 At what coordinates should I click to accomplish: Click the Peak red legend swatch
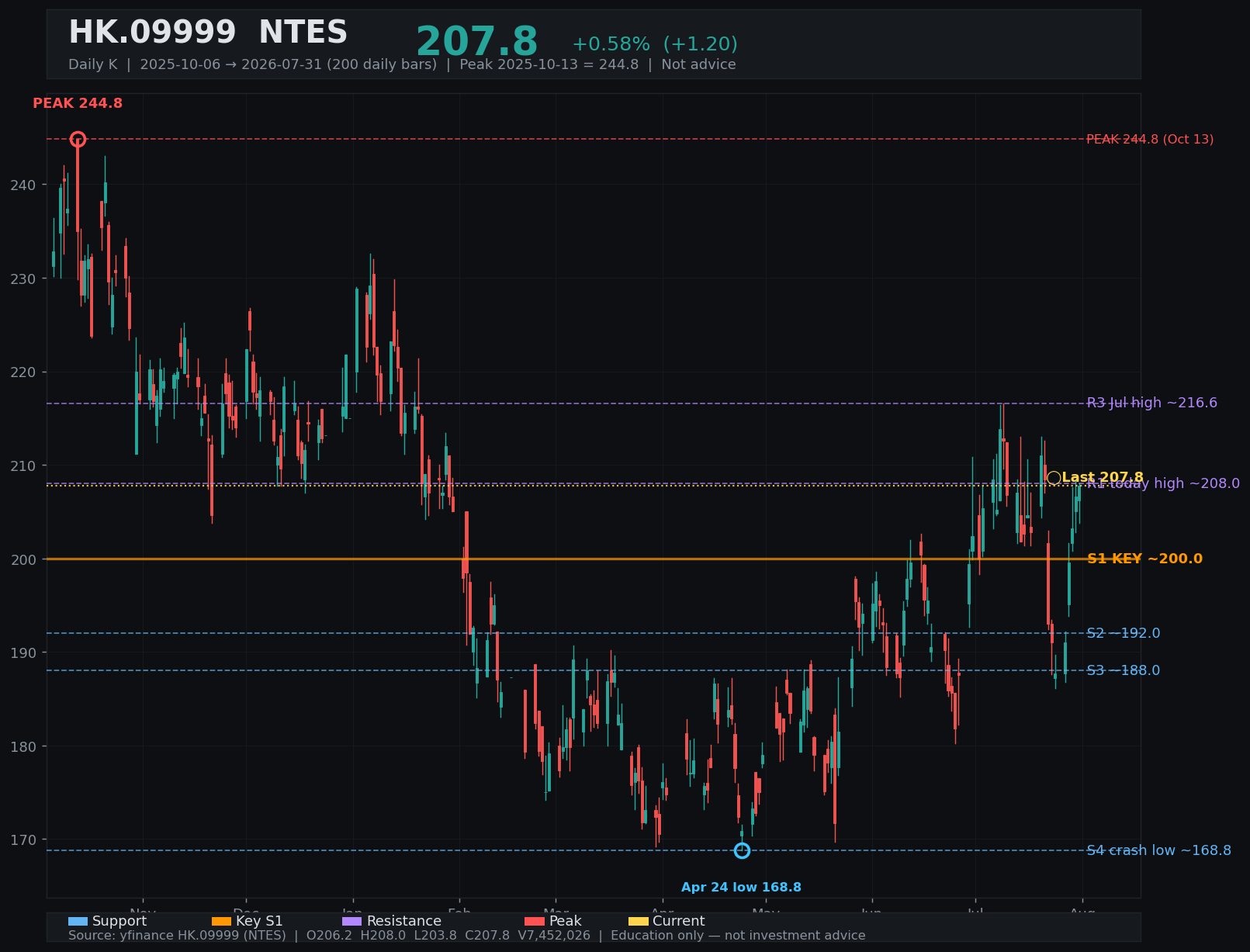pos(535,921)
